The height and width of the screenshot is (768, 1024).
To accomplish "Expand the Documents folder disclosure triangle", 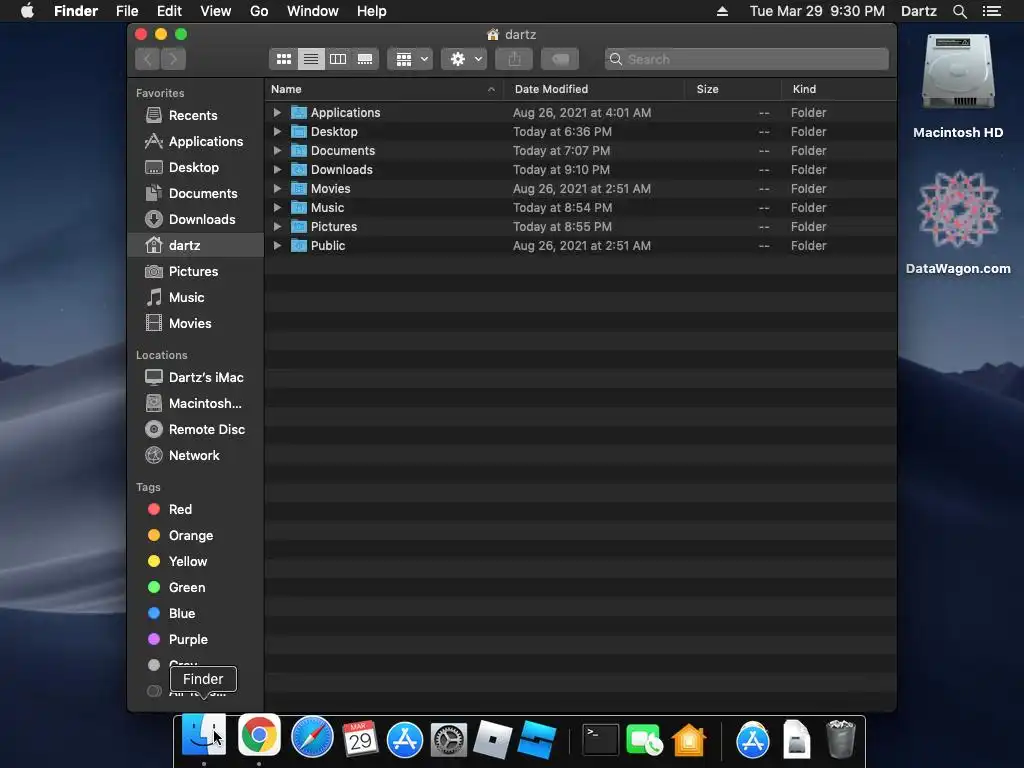I will click(x=277, y=150).
